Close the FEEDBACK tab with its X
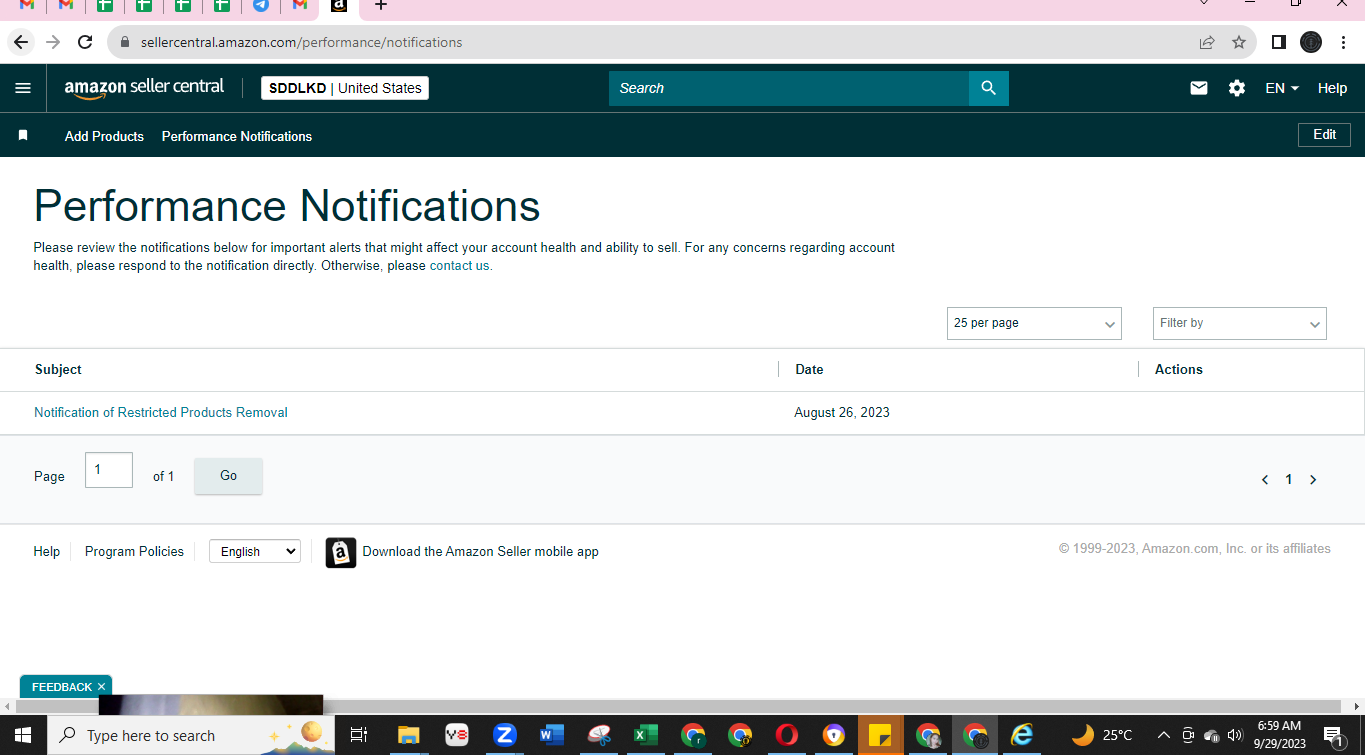This screenshot has height=755, width=1365. 101,687
